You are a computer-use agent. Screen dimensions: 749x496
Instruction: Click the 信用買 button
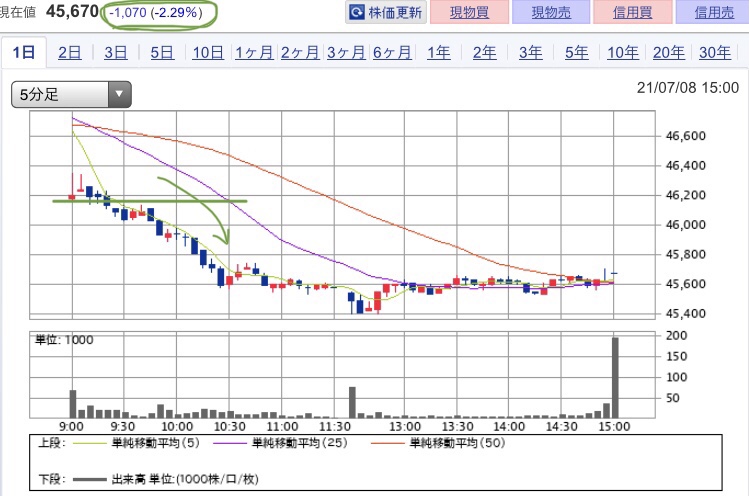point(632,12)
